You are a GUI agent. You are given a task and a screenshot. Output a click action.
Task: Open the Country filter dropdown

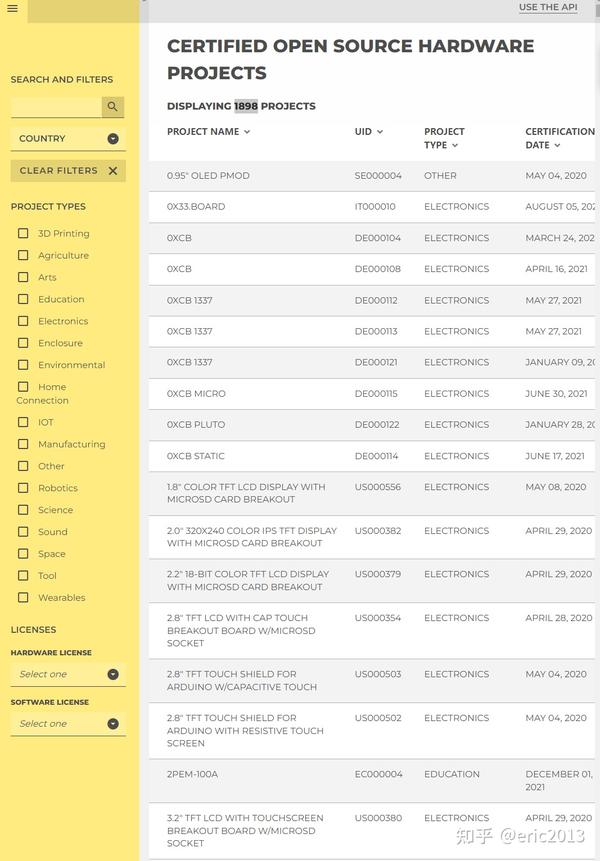click(x=68, y=139)
